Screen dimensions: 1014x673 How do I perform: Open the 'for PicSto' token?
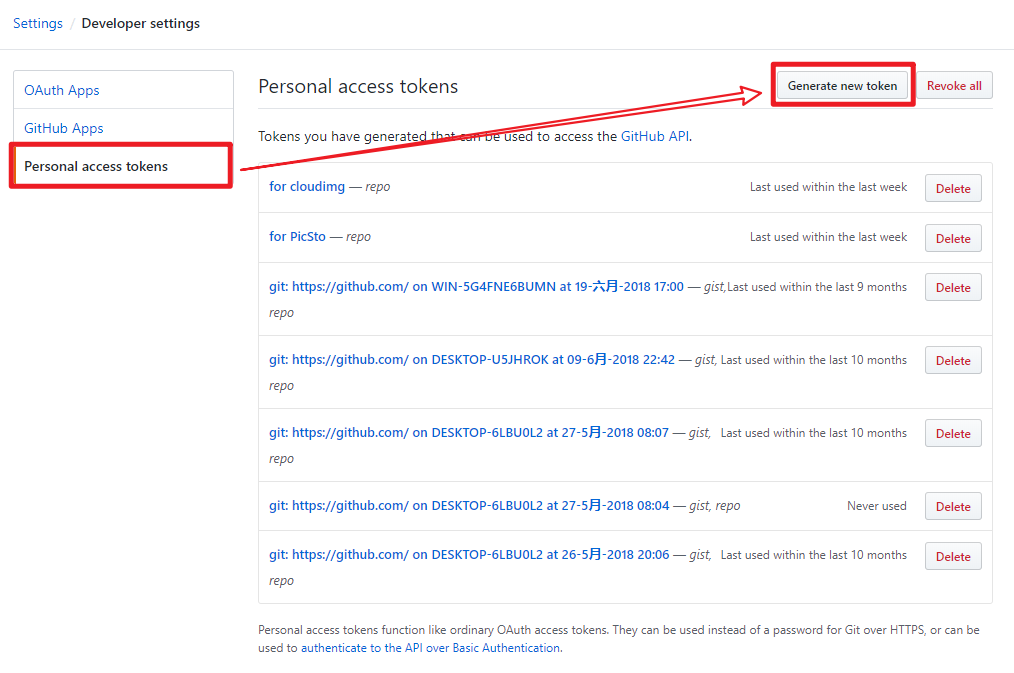tap(297, 237)
